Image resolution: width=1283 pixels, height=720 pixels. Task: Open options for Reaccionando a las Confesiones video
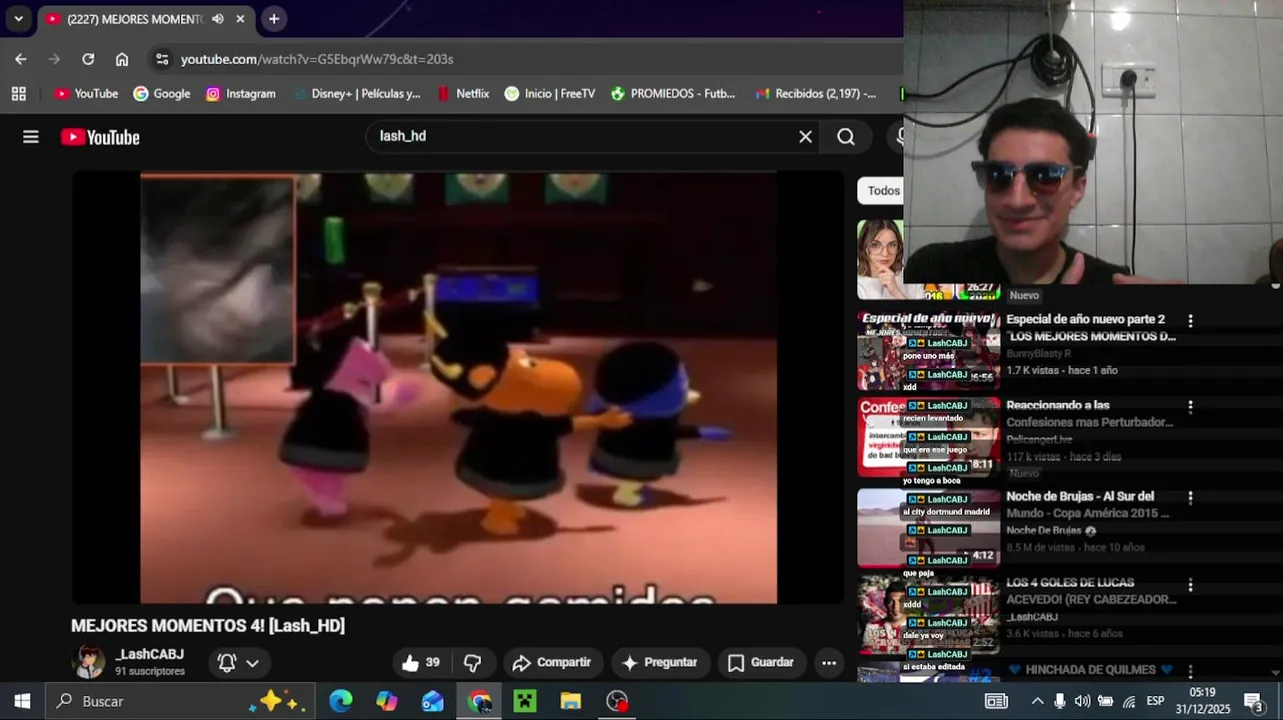(x=1190, y=407)
